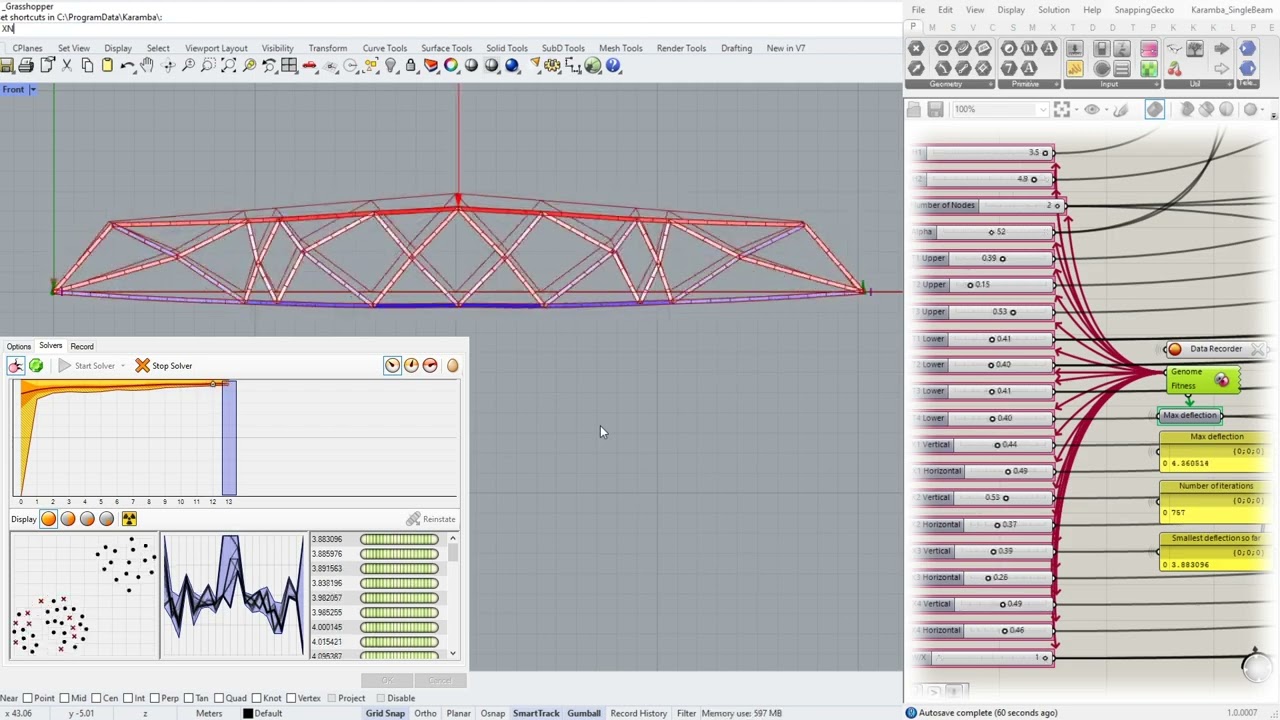Viewport: 1280px width, 720px height.
Task: Click the radioactive icon in Display row
Action: point(129,519)
